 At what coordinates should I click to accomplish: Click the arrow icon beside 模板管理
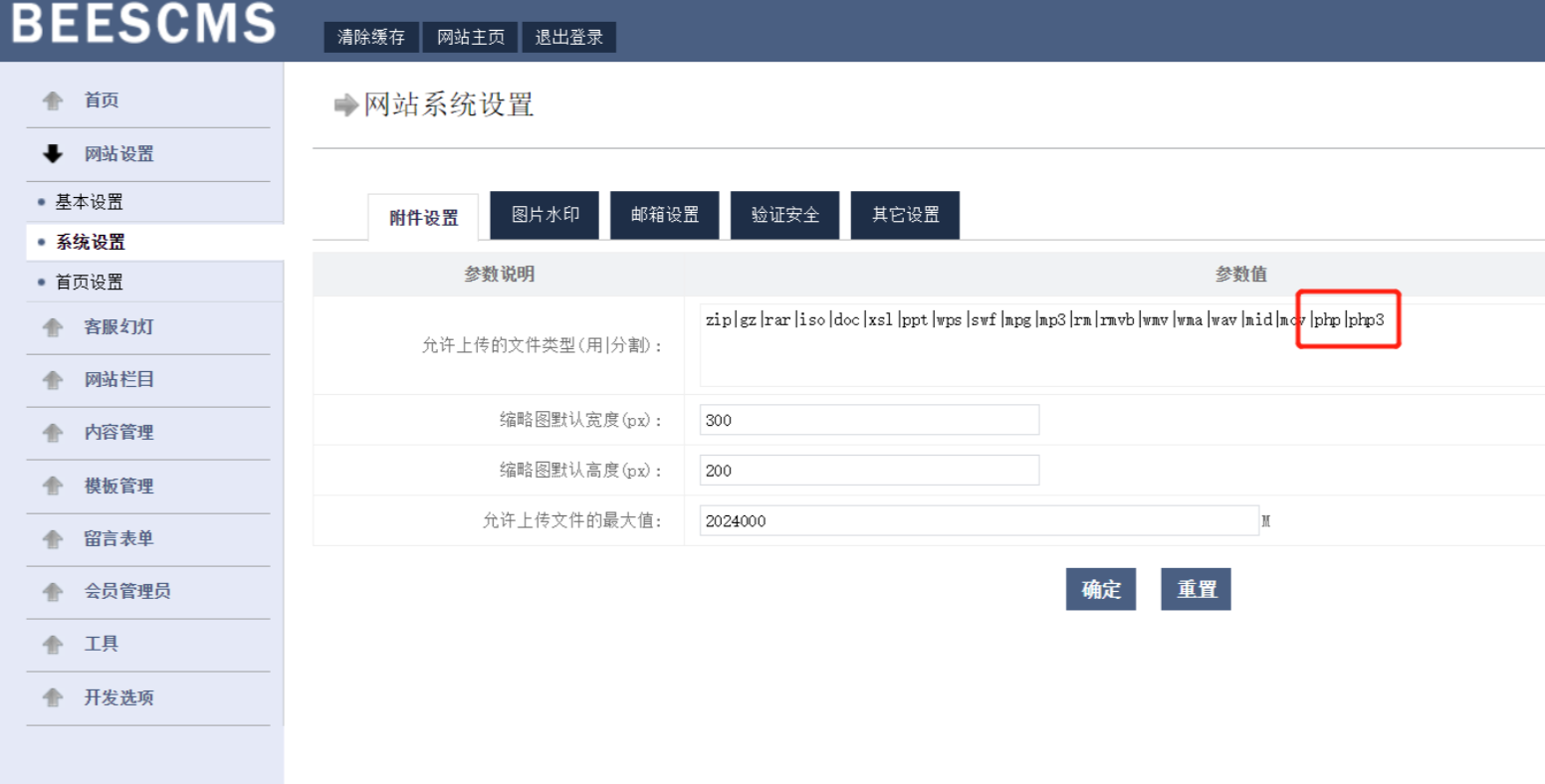pyautogui.click(x=53, y=486)
